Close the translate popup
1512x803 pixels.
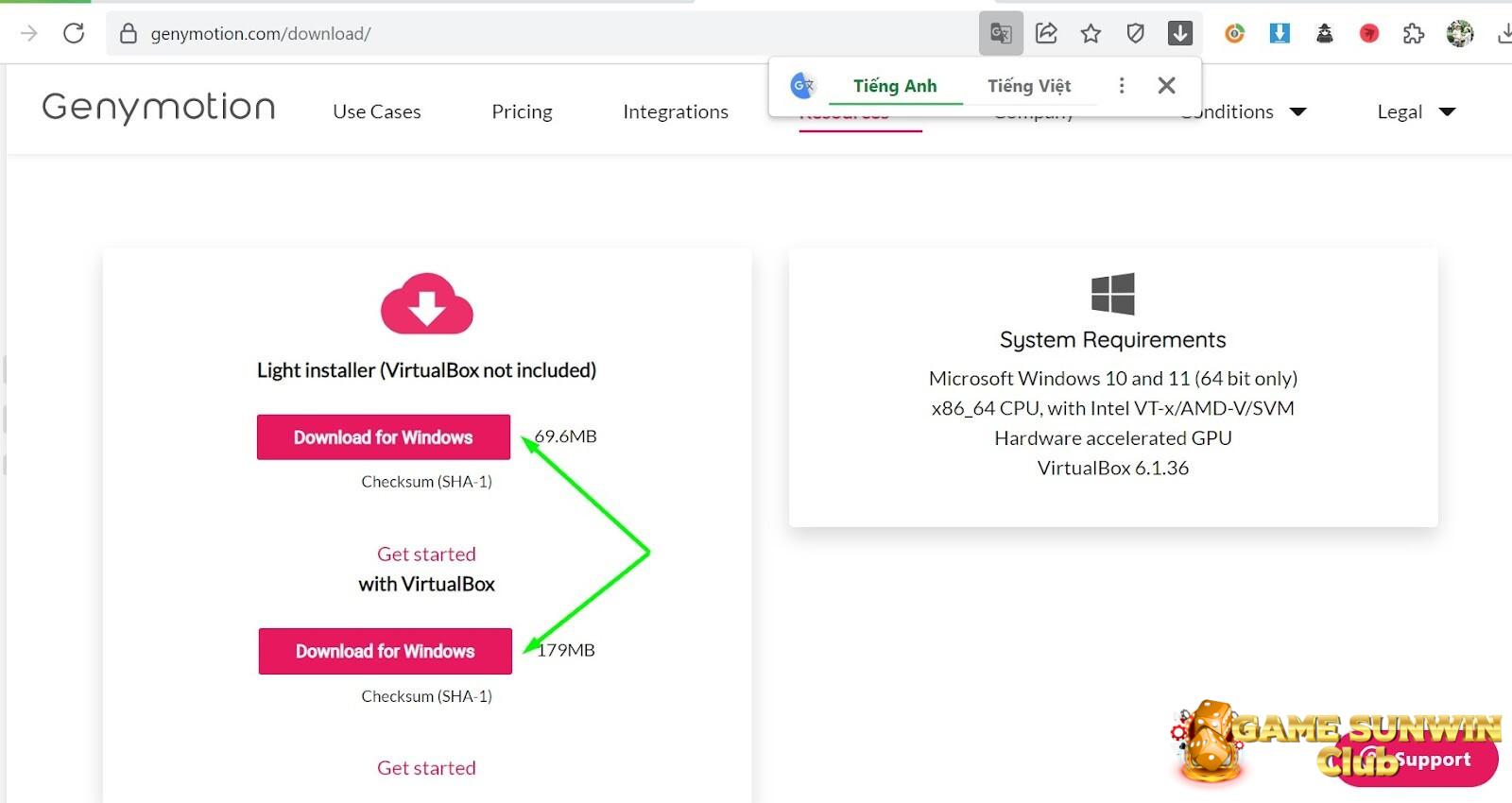pos(1167,86)
